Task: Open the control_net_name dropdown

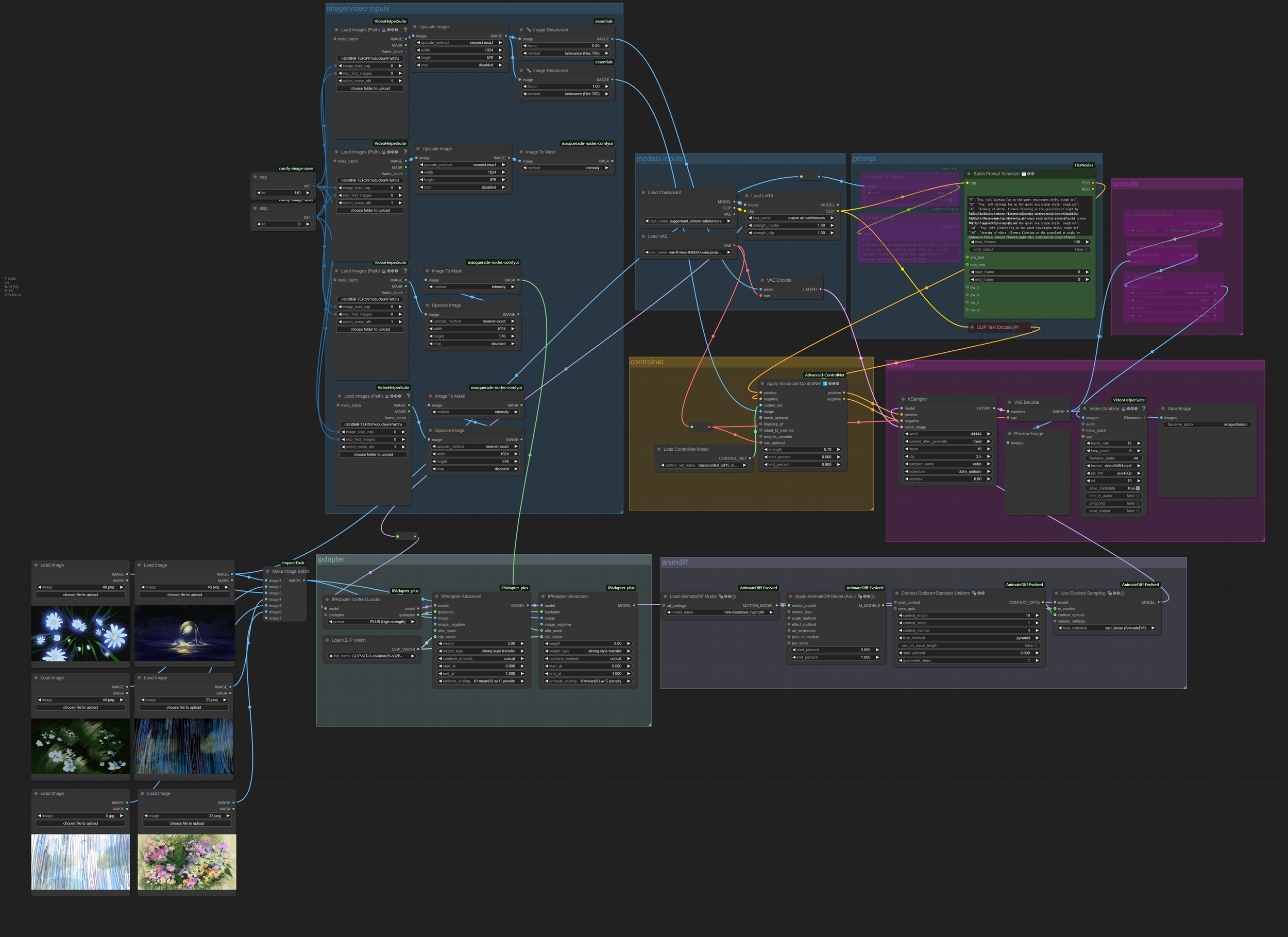Action: click(x=703, y=465)
